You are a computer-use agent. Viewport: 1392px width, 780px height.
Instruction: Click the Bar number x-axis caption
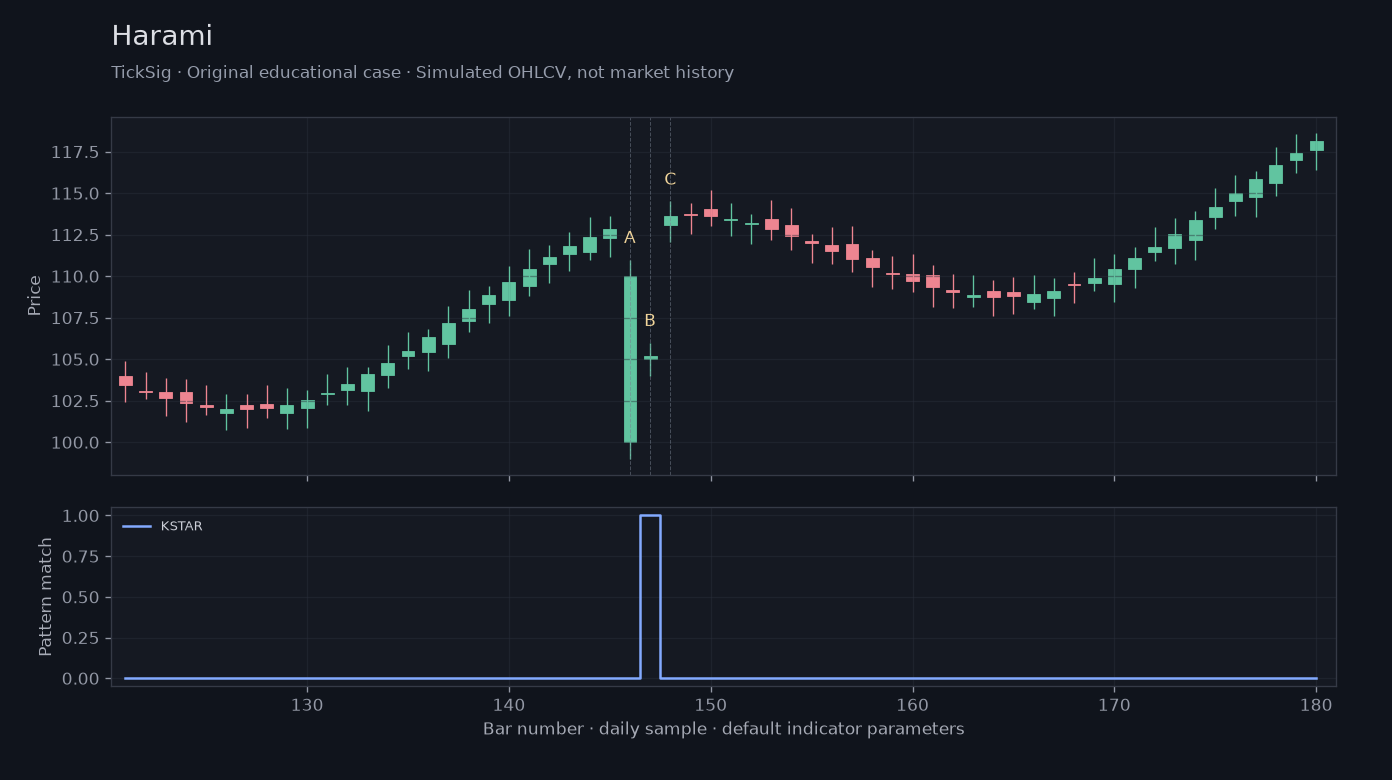724,729
